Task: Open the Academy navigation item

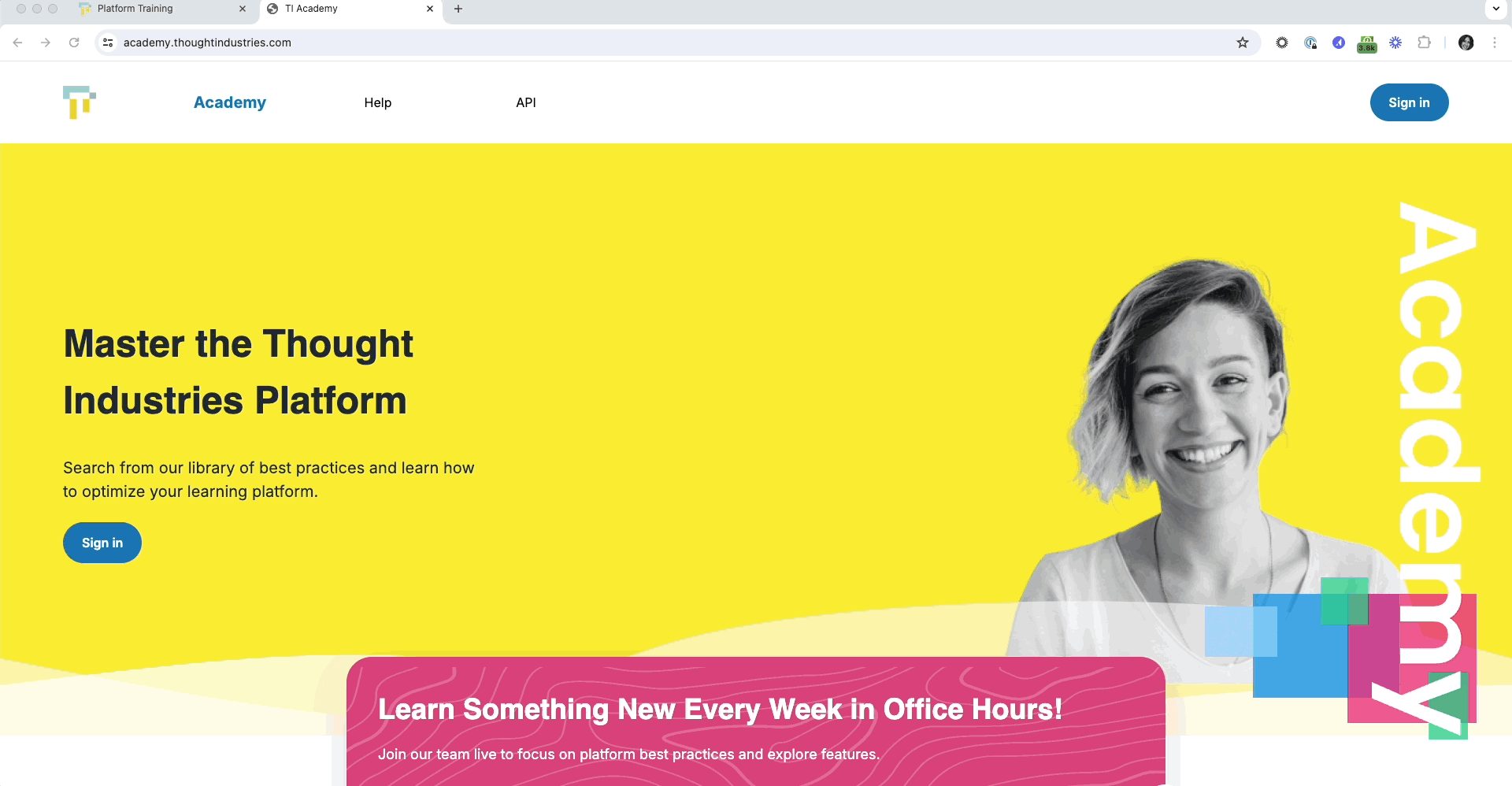Action: pos(230,102)
